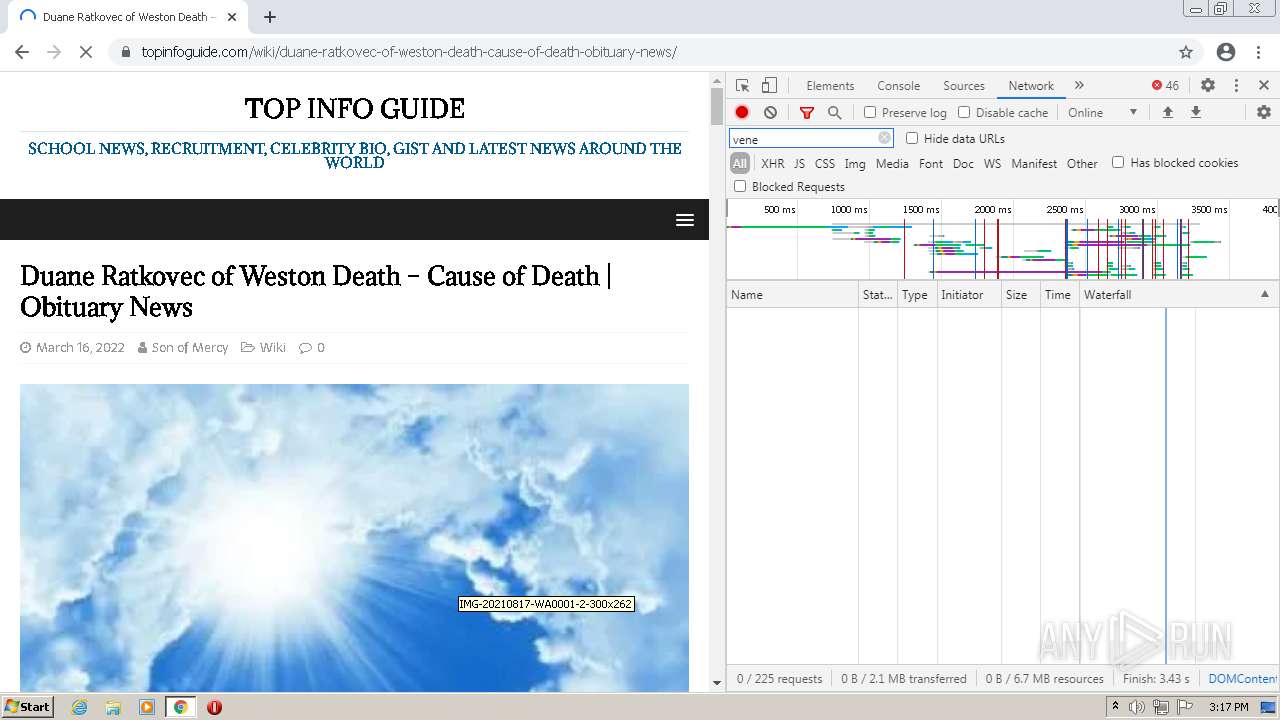Open the network search magnifier
The image size is (1280, 720).
(835, 113)
